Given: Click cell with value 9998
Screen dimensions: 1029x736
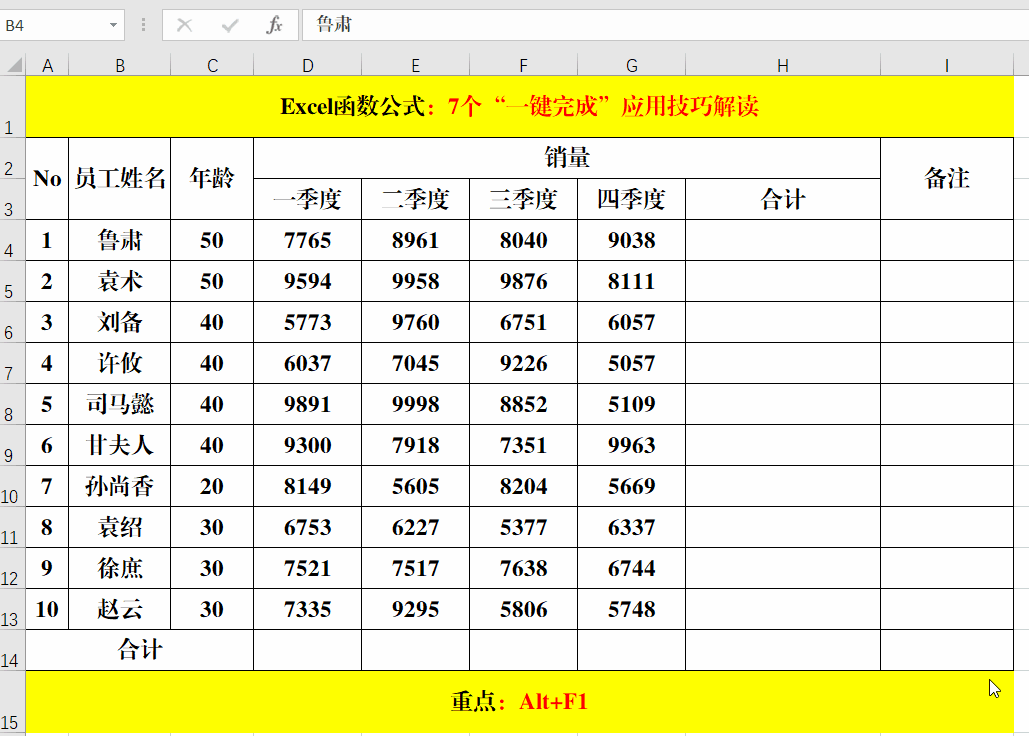Looking at the screenshot, I should pos(415,404).
